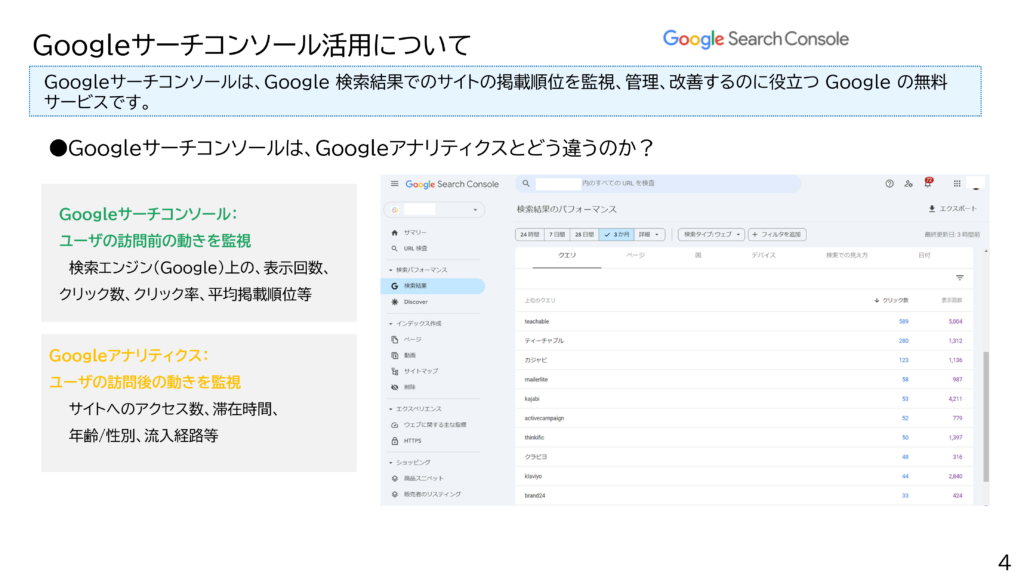Image resolution: width=1024 pixels, height=584 pixels.
Task: Open Discover in the sidebar
Action: point(415,301)
